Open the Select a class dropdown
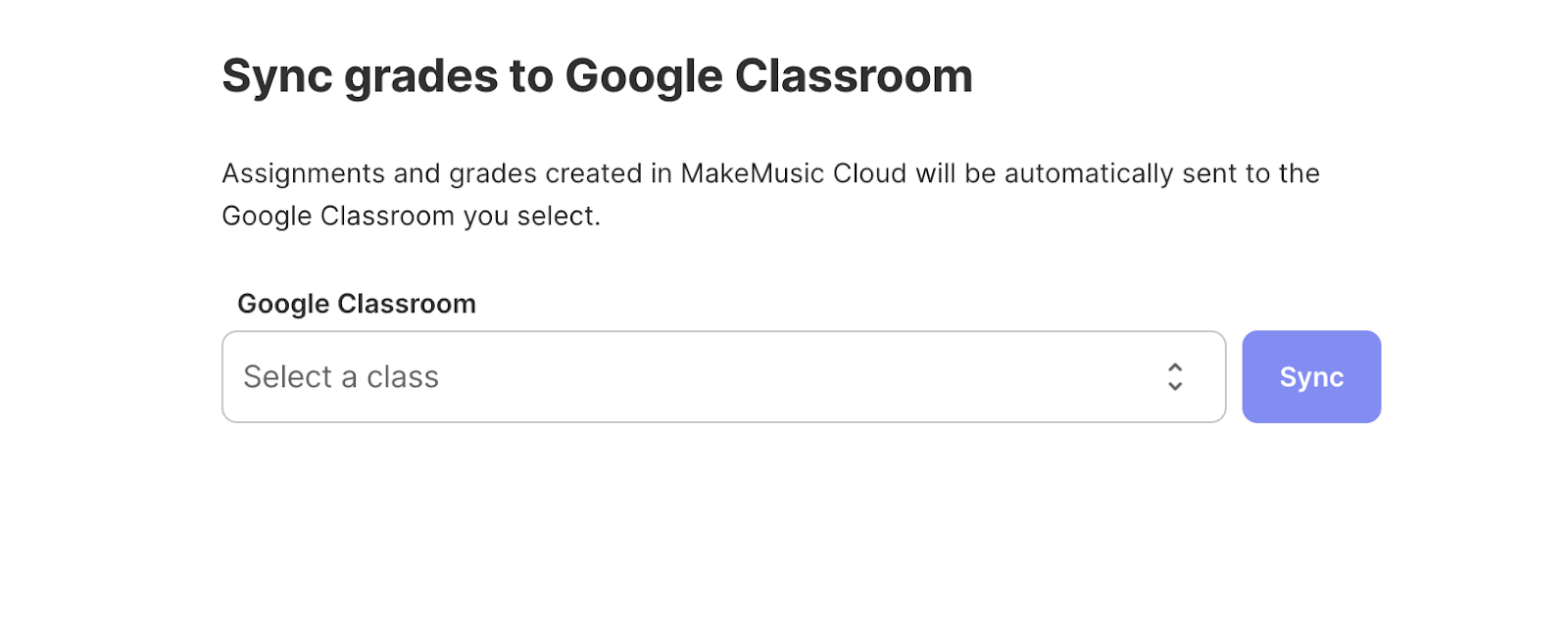 723,377
